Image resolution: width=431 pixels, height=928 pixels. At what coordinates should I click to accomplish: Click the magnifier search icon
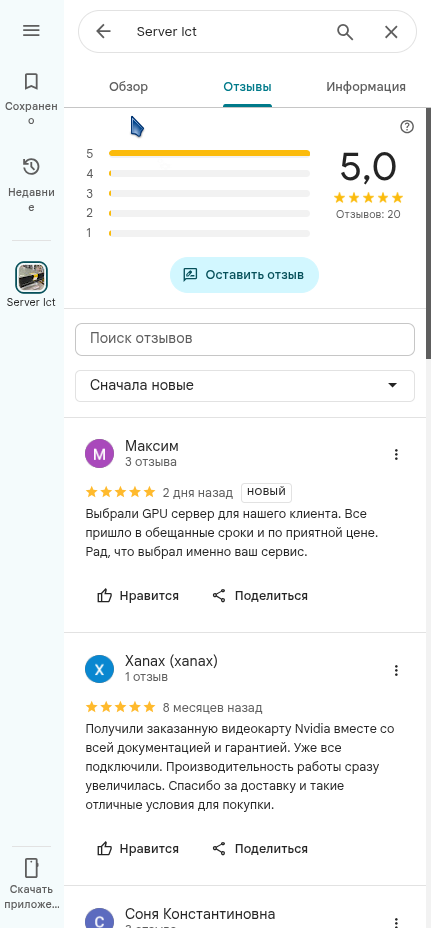345,31
